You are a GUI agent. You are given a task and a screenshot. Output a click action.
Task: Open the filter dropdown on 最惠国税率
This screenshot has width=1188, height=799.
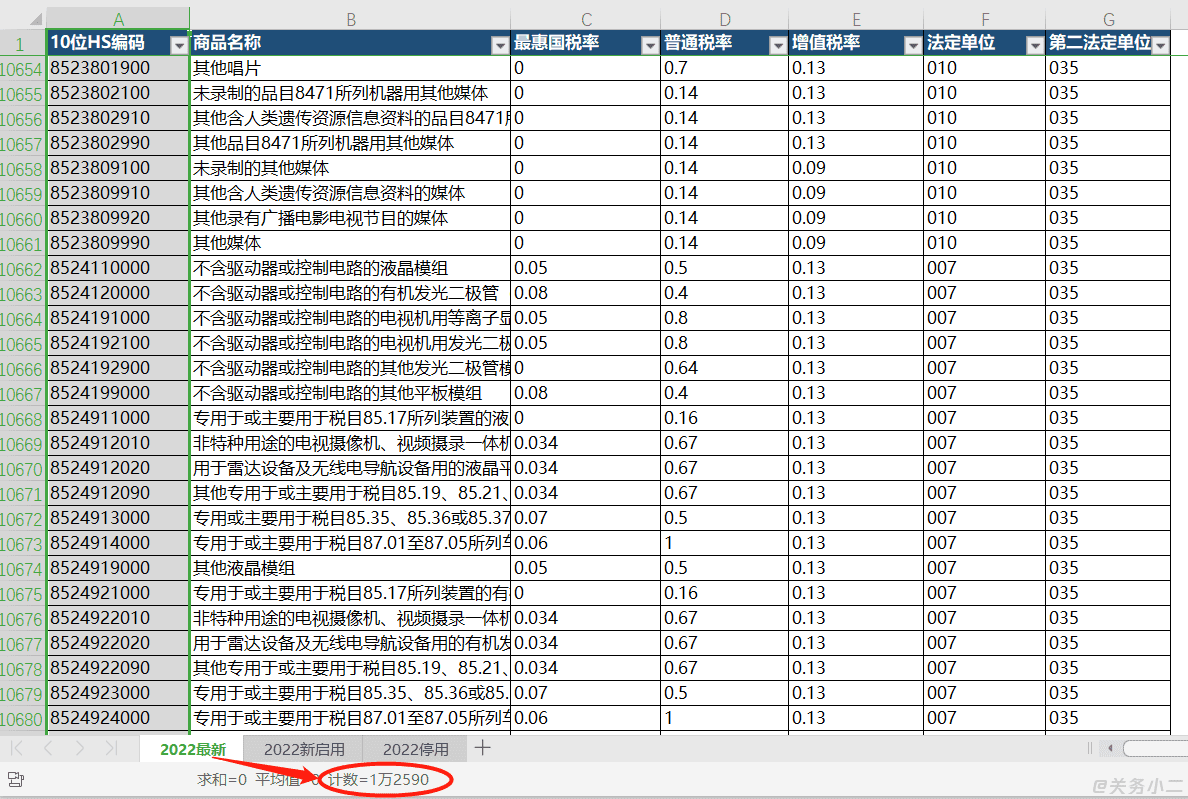click(649, 44)
